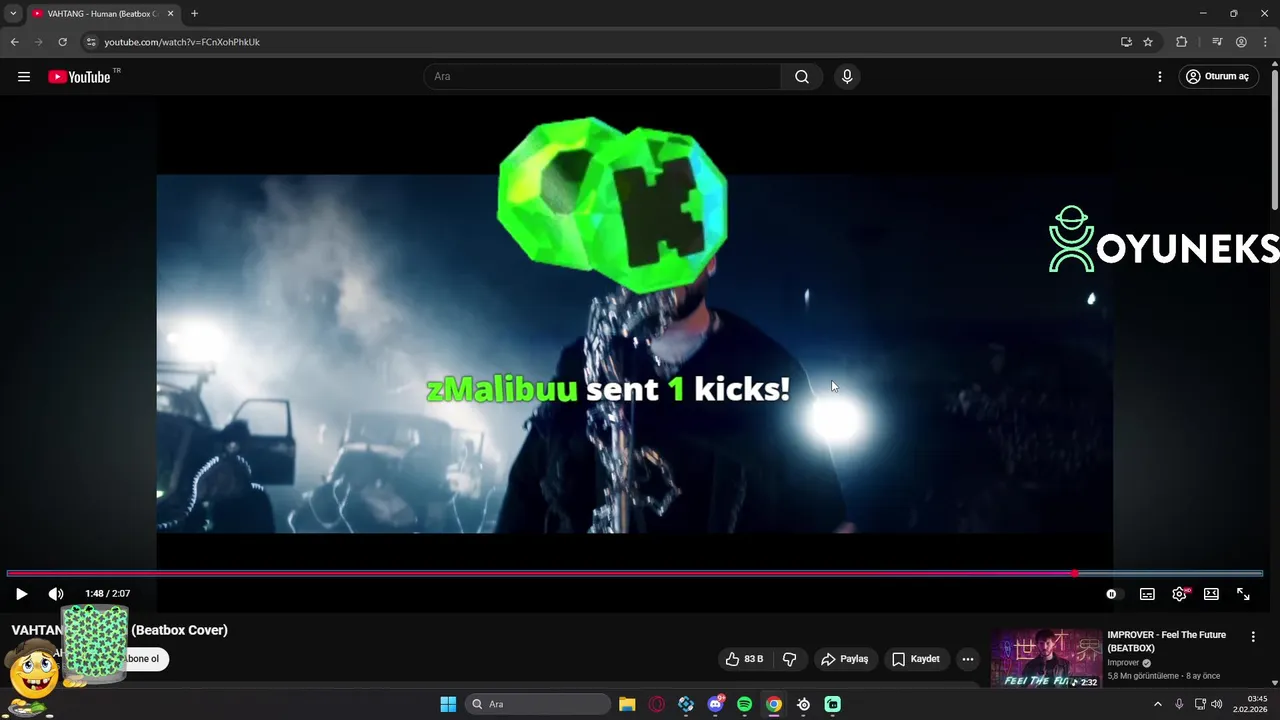Open File Explorer from the taskbar

pyautogui.click(x=627, y=704)
